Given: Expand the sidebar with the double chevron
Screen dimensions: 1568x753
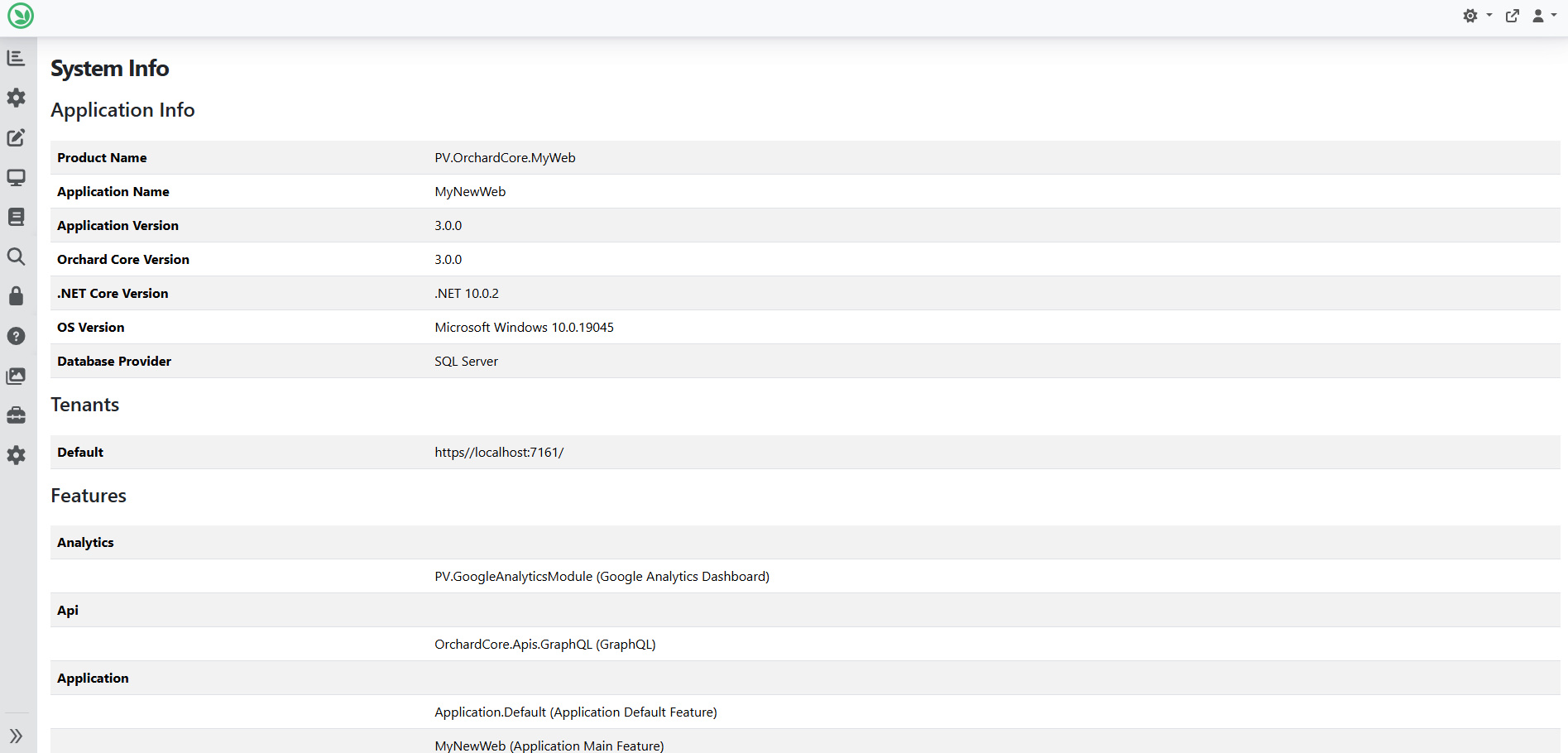Looking at the screenshot, I should click(16, 736).
